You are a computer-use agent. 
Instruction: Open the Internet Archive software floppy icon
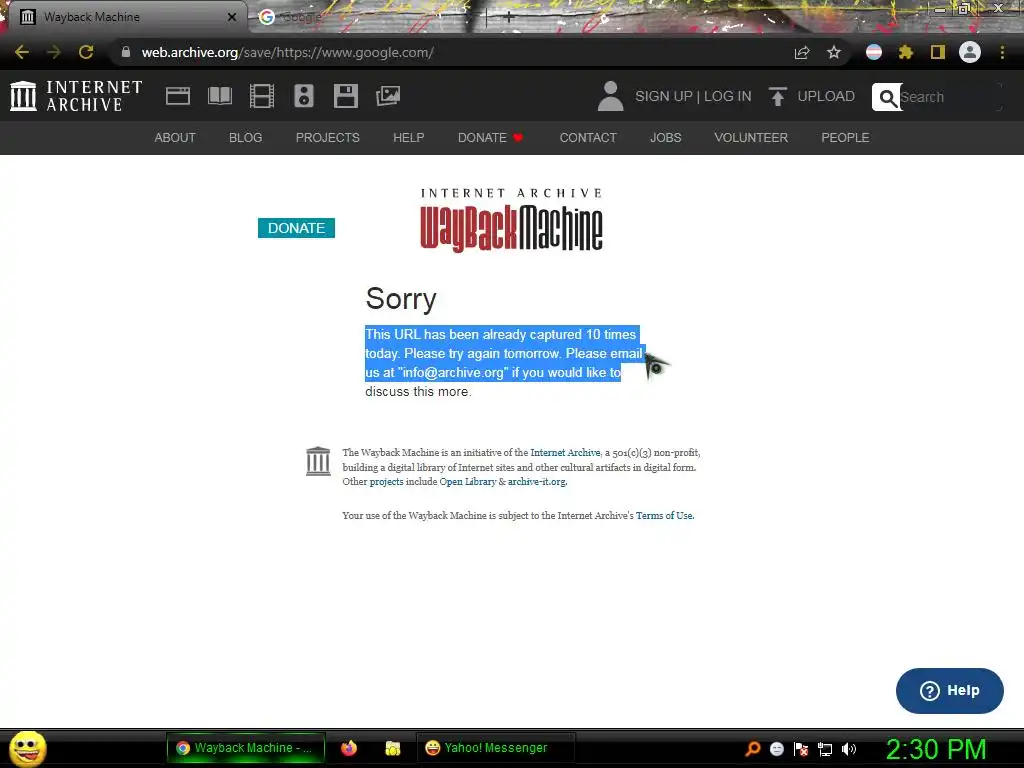click(x=345, y=96)
